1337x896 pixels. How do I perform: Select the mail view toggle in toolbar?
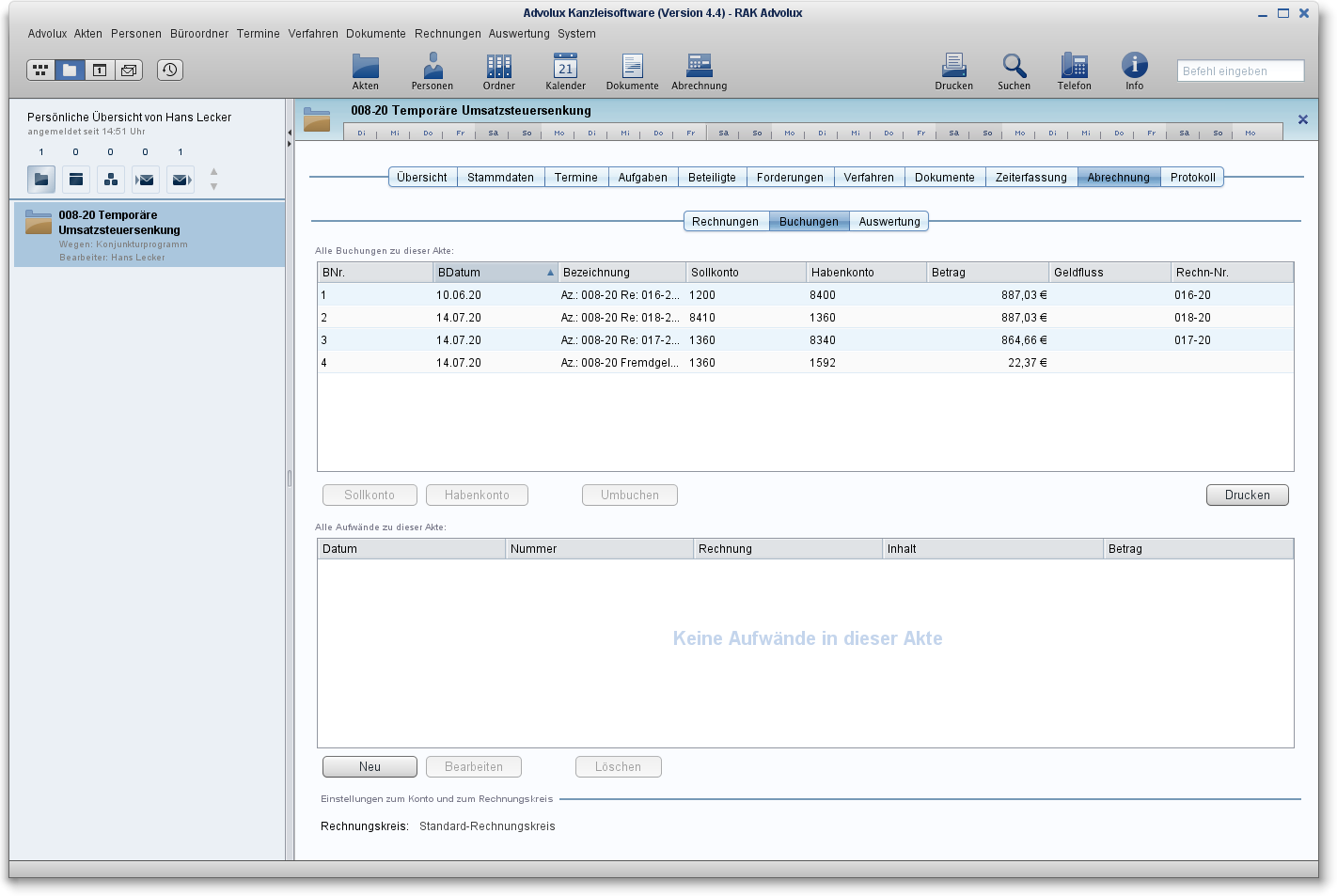click(x=128, y=70)
